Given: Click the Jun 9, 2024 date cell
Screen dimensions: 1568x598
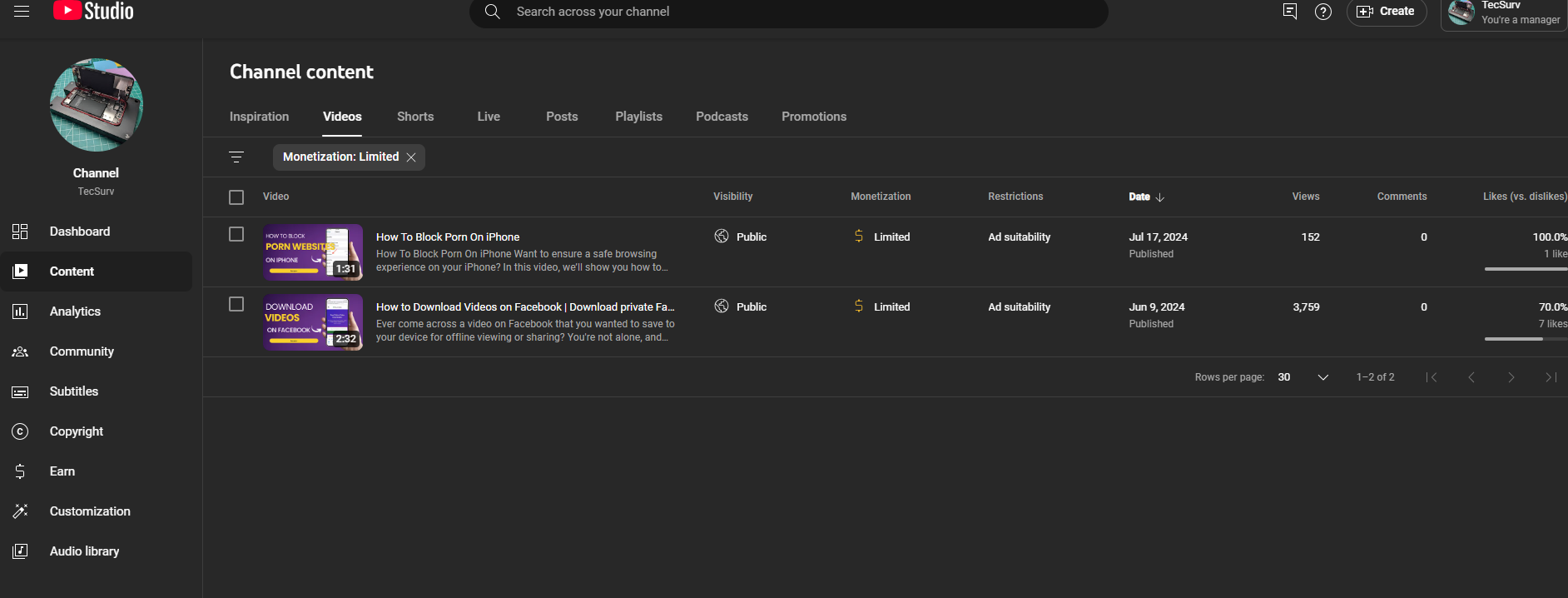Looking at the screenshot, I should click(1157, 307).
